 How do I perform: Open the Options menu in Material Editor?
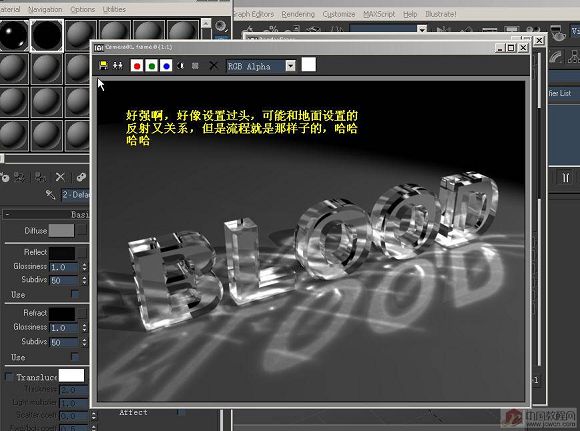click(x=82, y=9)
